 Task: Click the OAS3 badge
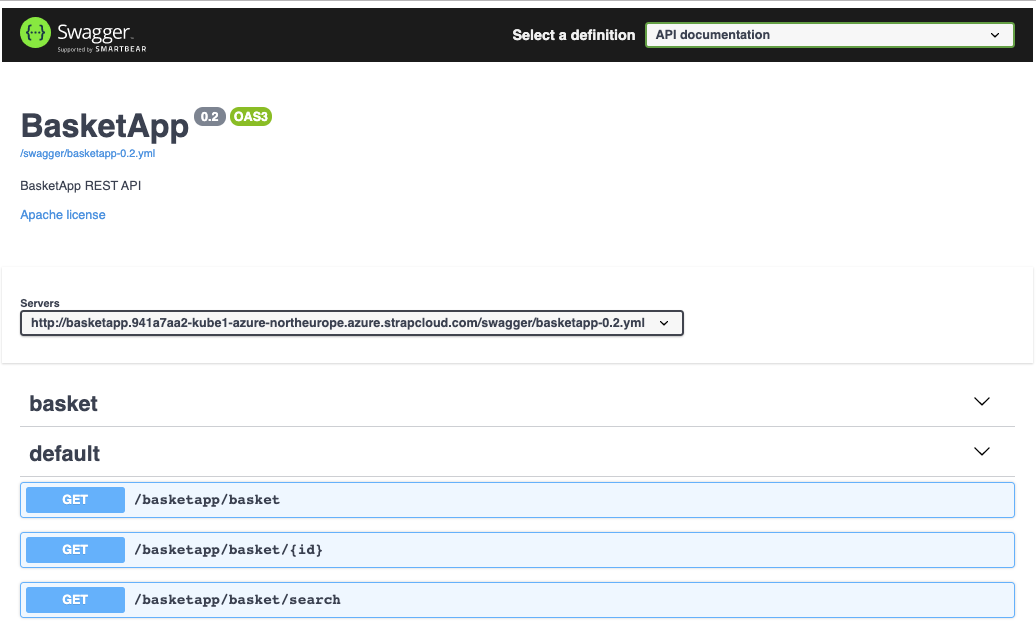pyautogui.click(x=251, y=117)
